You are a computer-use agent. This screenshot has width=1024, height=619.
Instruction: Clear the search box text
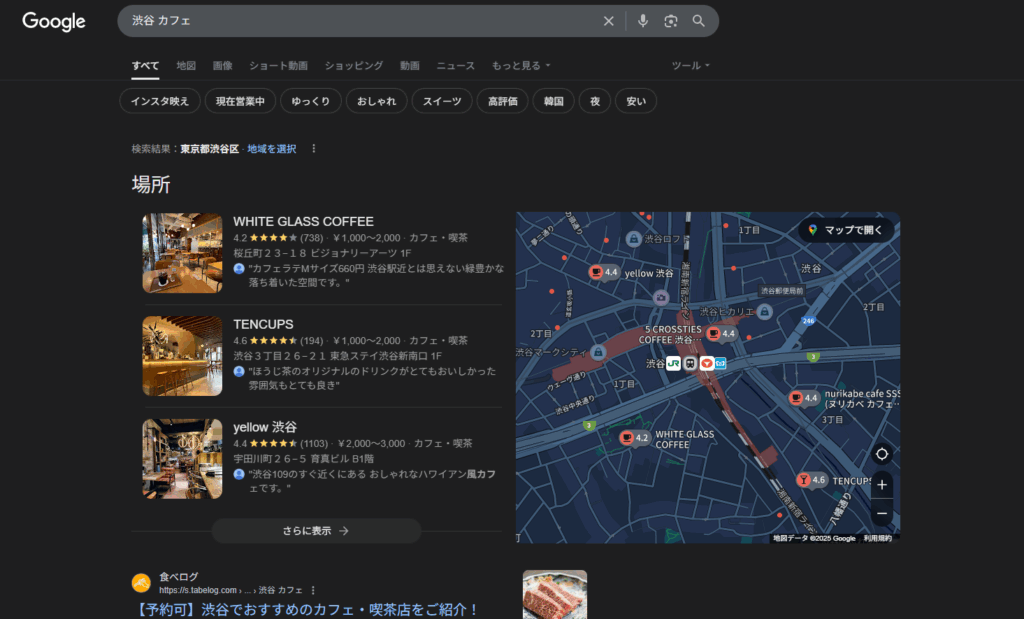tap(608, 21)
